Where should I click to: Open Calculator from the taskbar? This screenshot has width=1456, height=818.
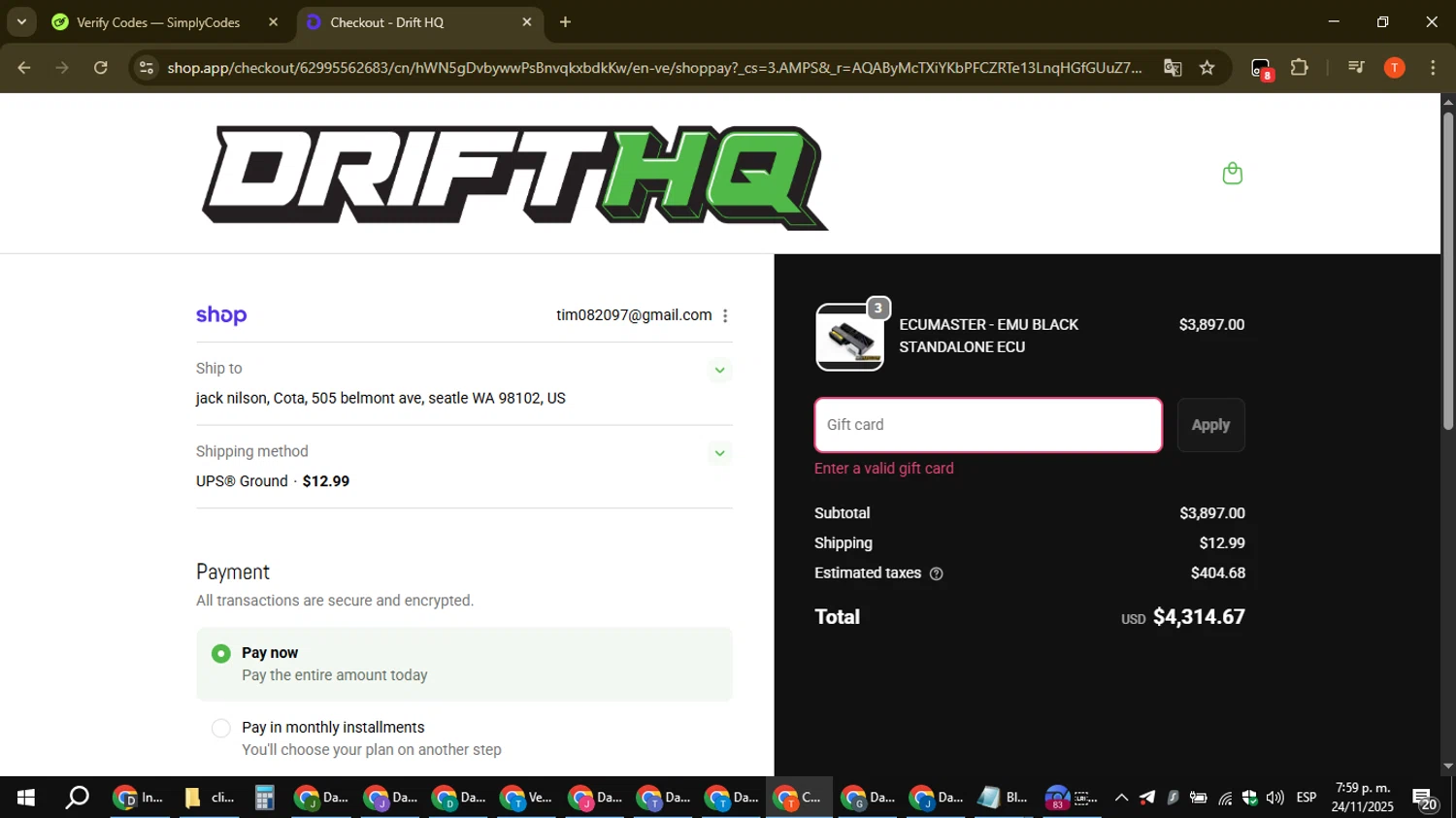264,798
